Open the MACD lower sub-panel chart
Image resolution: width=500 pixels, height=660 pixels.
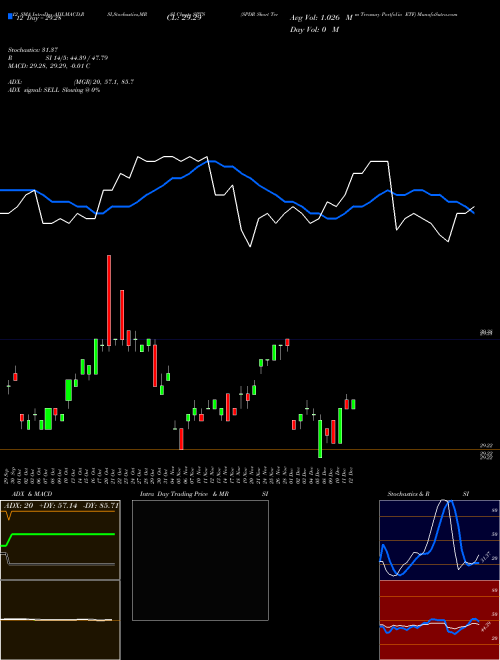coord(60,620)
